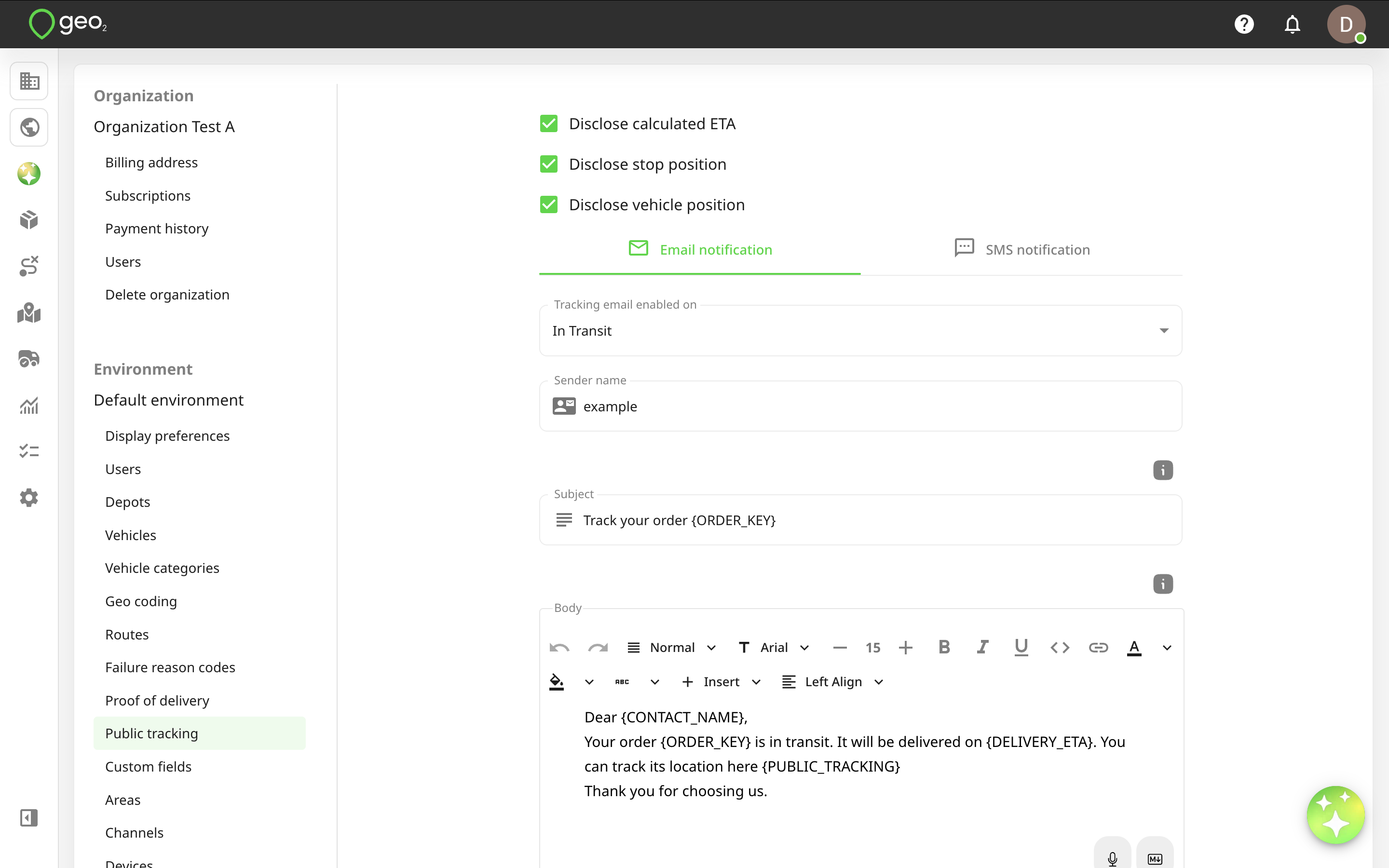Toggle bold formatting
Image resolution: width=1389 pixels, height=868 pixels.
944,648
